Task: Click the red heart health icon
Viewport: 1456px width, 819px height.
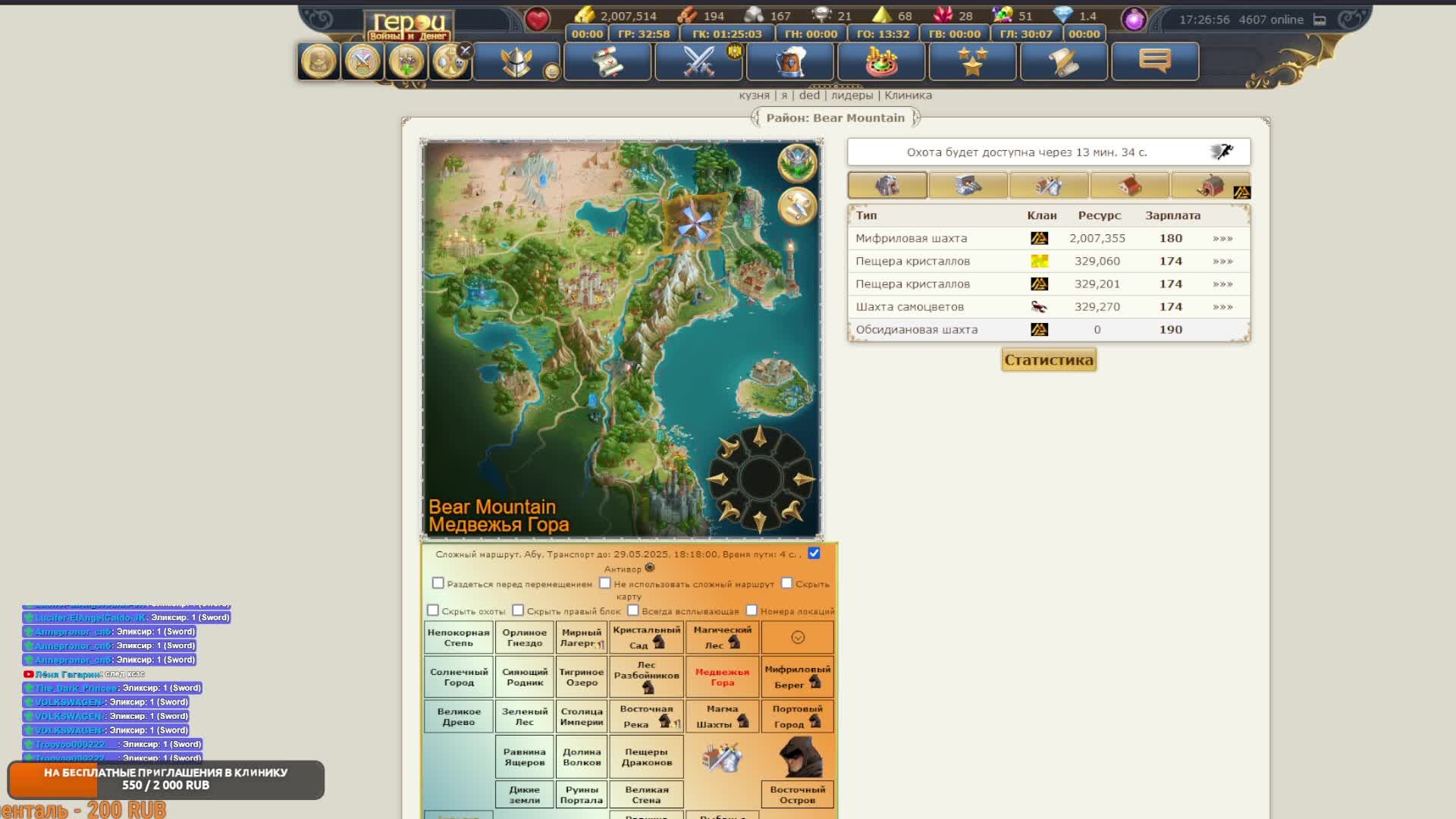Action: coord(537,19)
